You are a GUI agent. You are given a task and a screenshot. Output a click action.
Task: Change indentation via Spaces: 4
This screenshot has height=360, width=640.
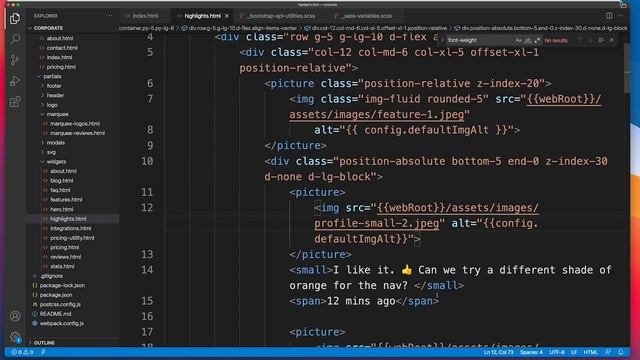coord(531,352)
